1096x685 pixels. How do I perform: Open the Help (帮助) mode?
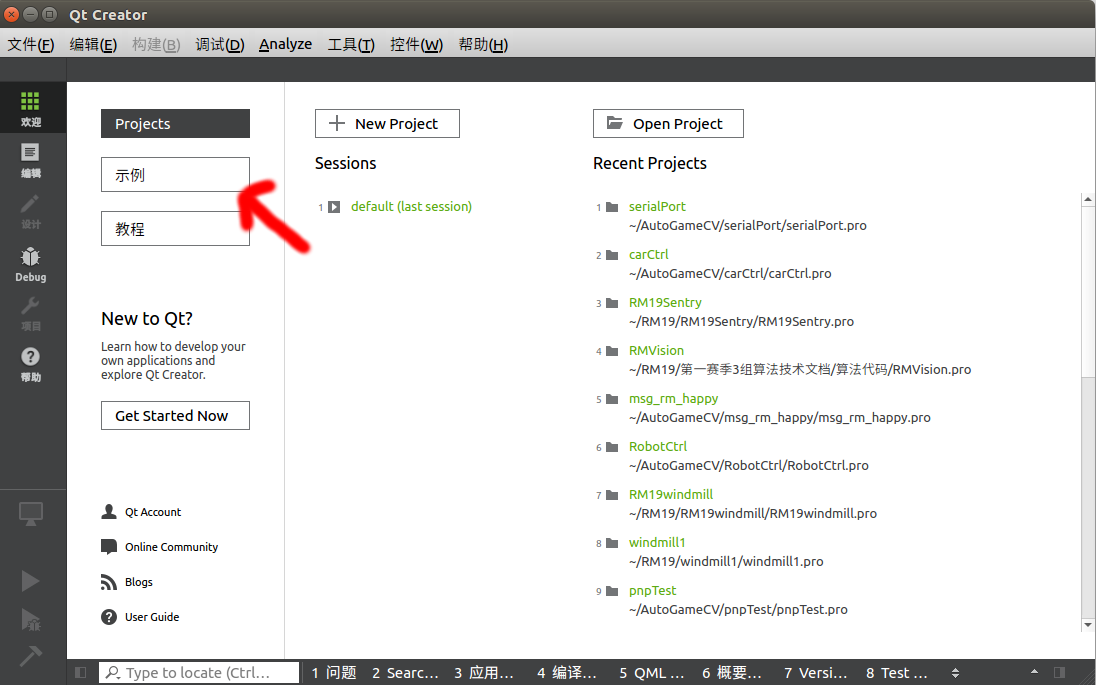(x=30, y=365)
